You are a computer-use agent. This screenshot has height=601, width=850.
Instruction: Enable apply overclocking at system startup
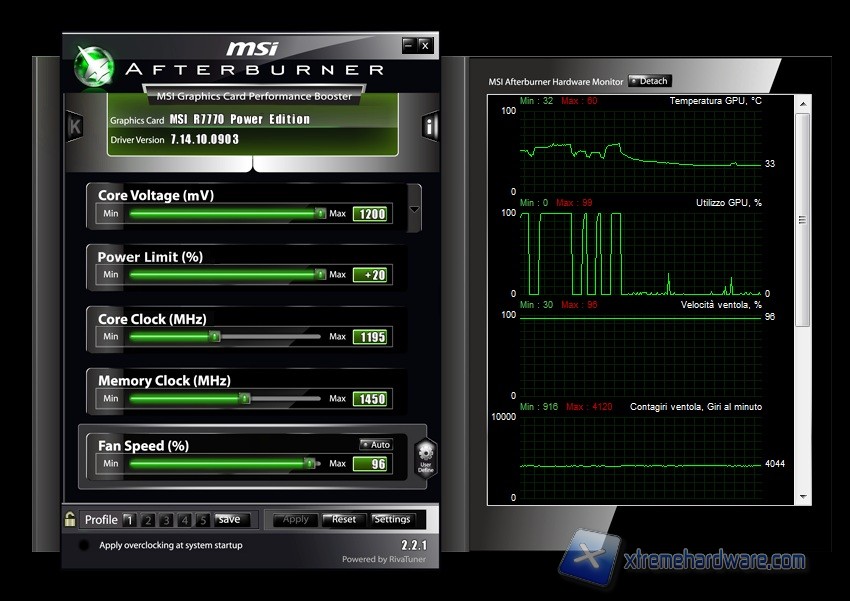coord(84,546)
